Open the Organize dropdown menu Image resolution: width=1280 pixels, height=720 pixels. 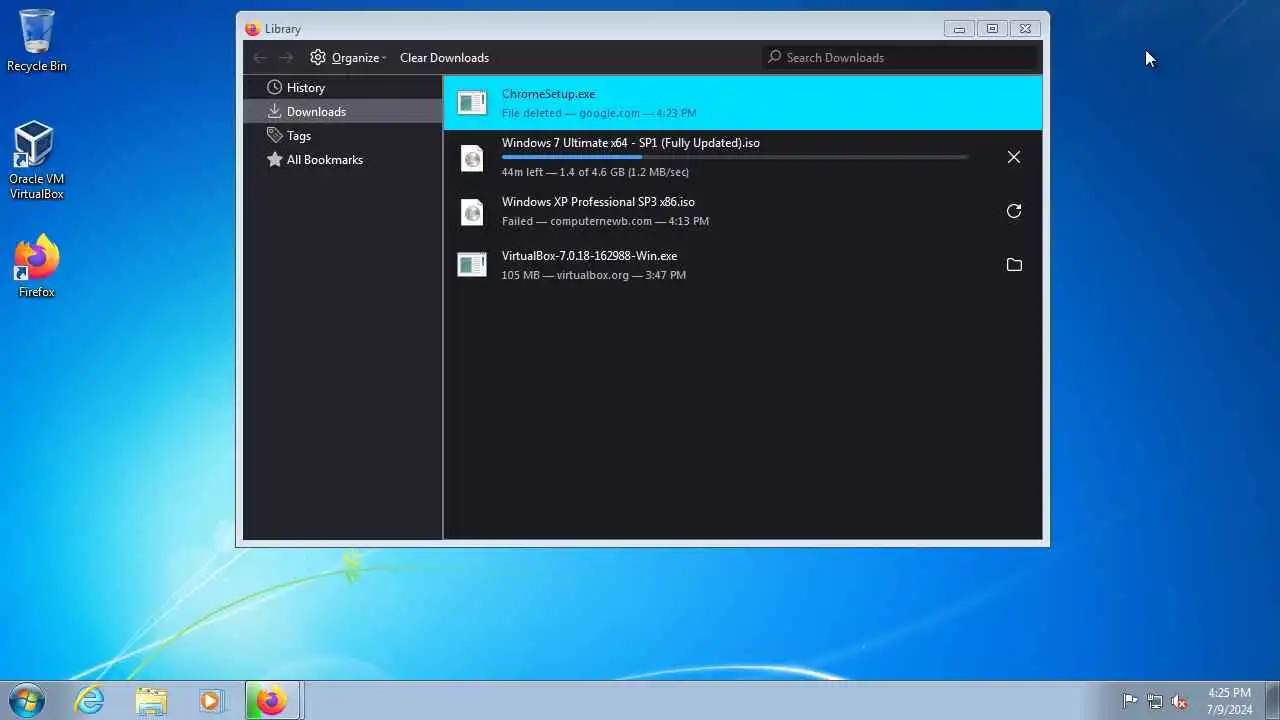tap(348, 58)
